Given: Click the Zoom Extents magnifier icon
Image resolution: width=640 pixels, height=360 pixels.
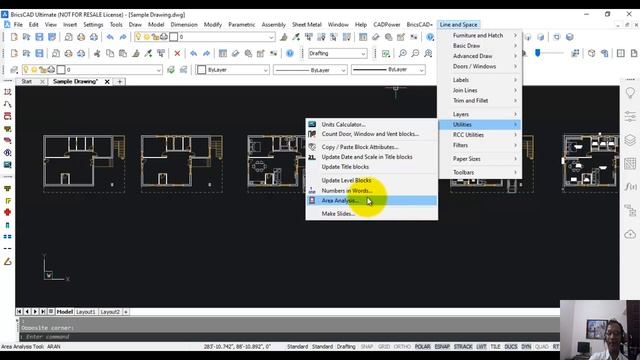Looking at the screenshot, I should (428, 53).
